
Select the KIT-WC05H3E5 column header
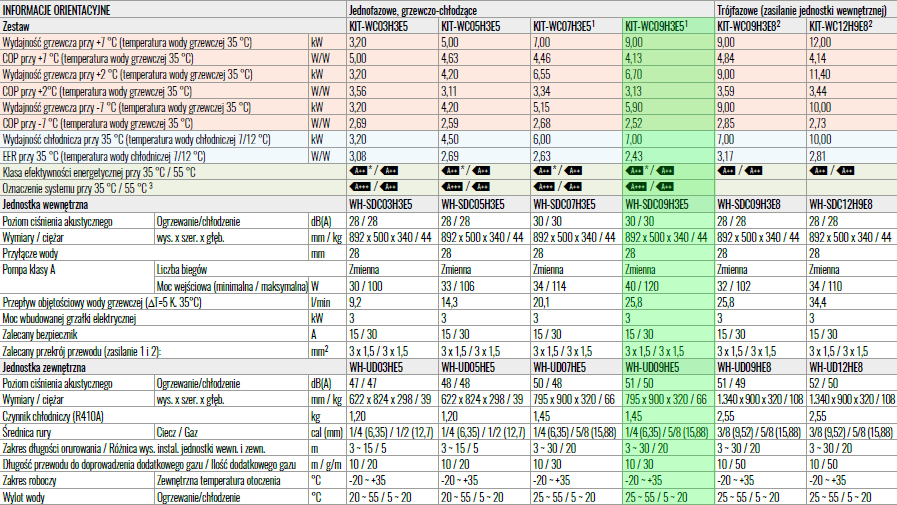(x=471, y=26)
